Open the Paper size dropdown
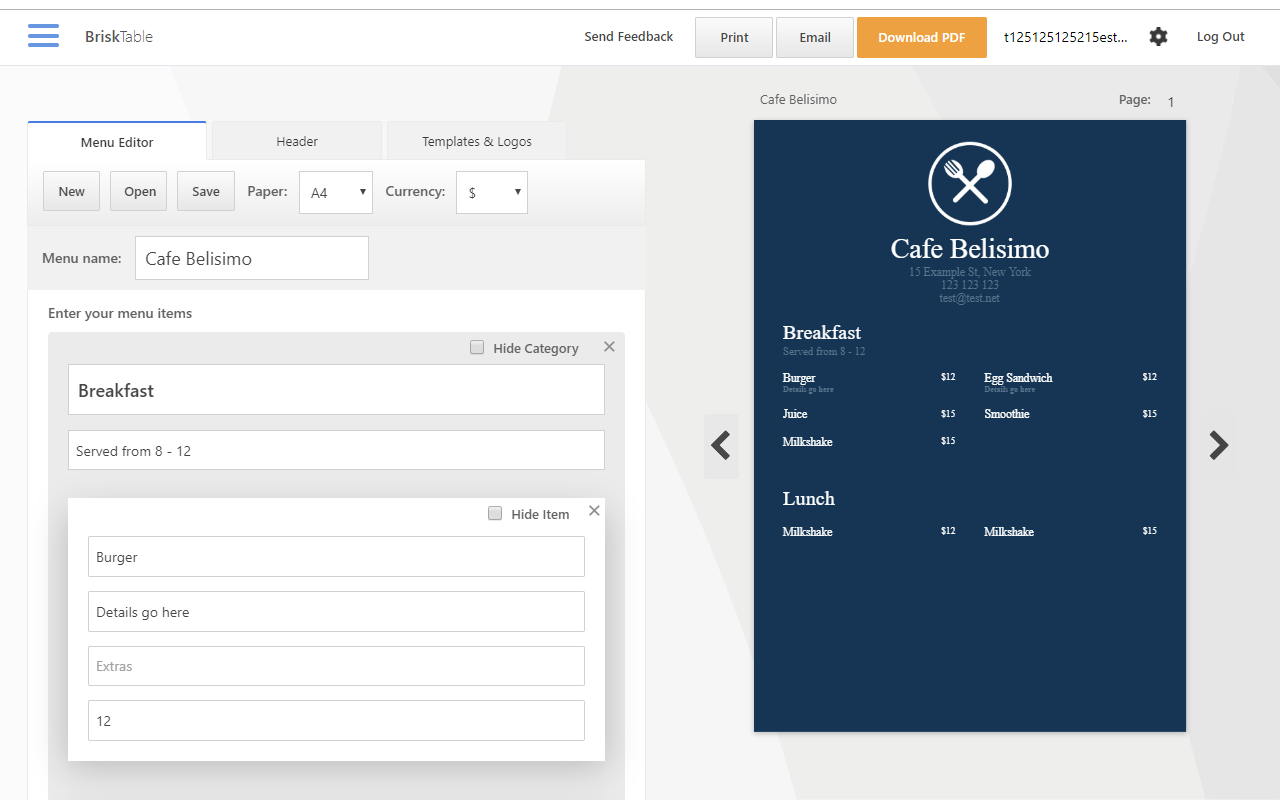Screen dimensions: 1280x800 (336, 192)
